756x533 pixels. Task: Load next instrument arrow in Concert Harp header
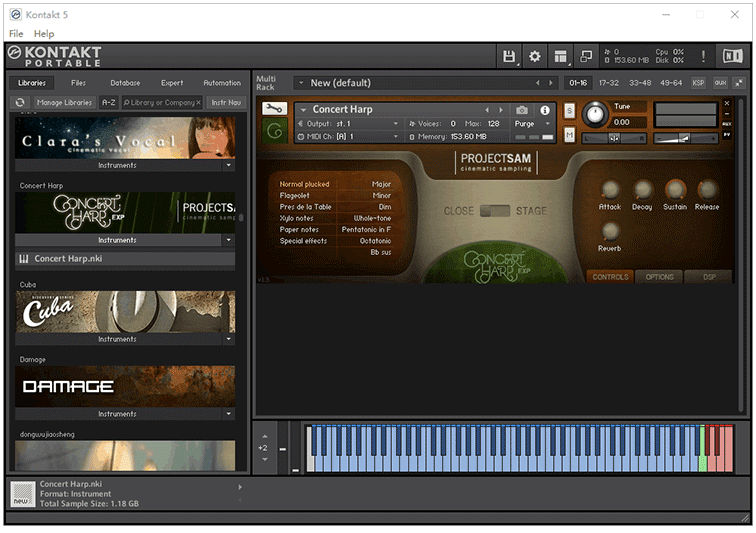[x=501, y=110]
